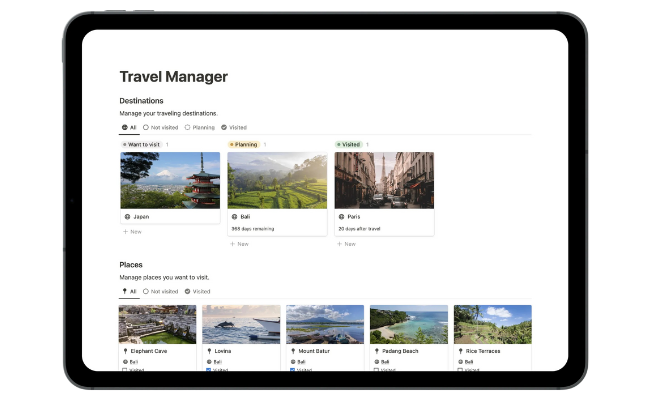This screenshot has width=650, height=400.
Task: Click the Mount Batur title
Action: tap(314, 351)
